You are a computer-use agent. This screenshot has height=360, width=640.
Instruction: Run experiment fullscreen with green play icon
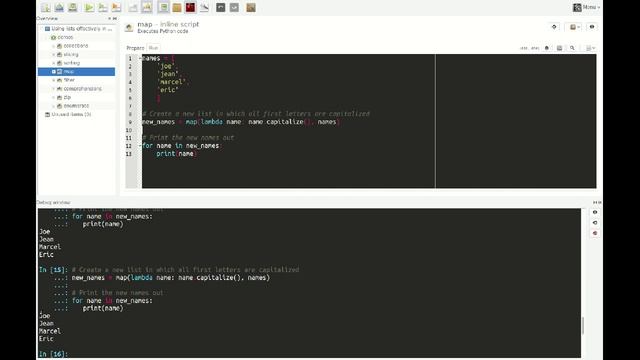pos(89,7)
